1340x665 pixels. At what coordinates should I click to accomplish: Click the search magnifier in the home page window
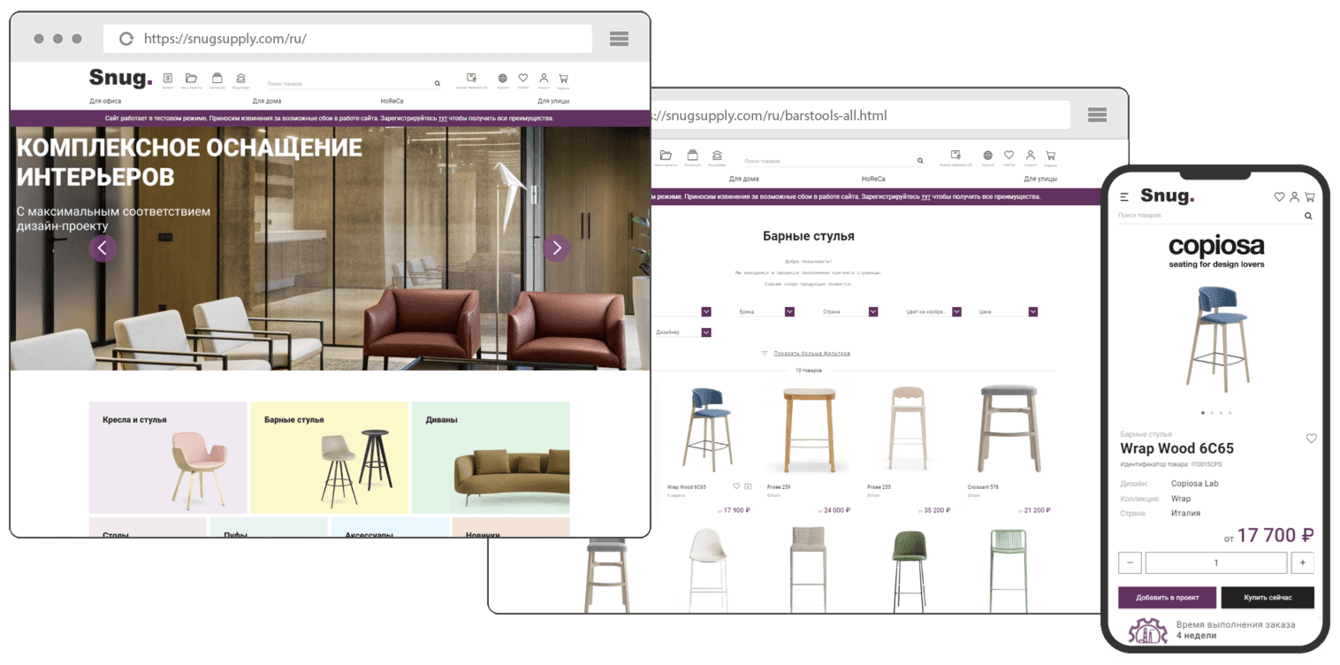tap(437, 84)
